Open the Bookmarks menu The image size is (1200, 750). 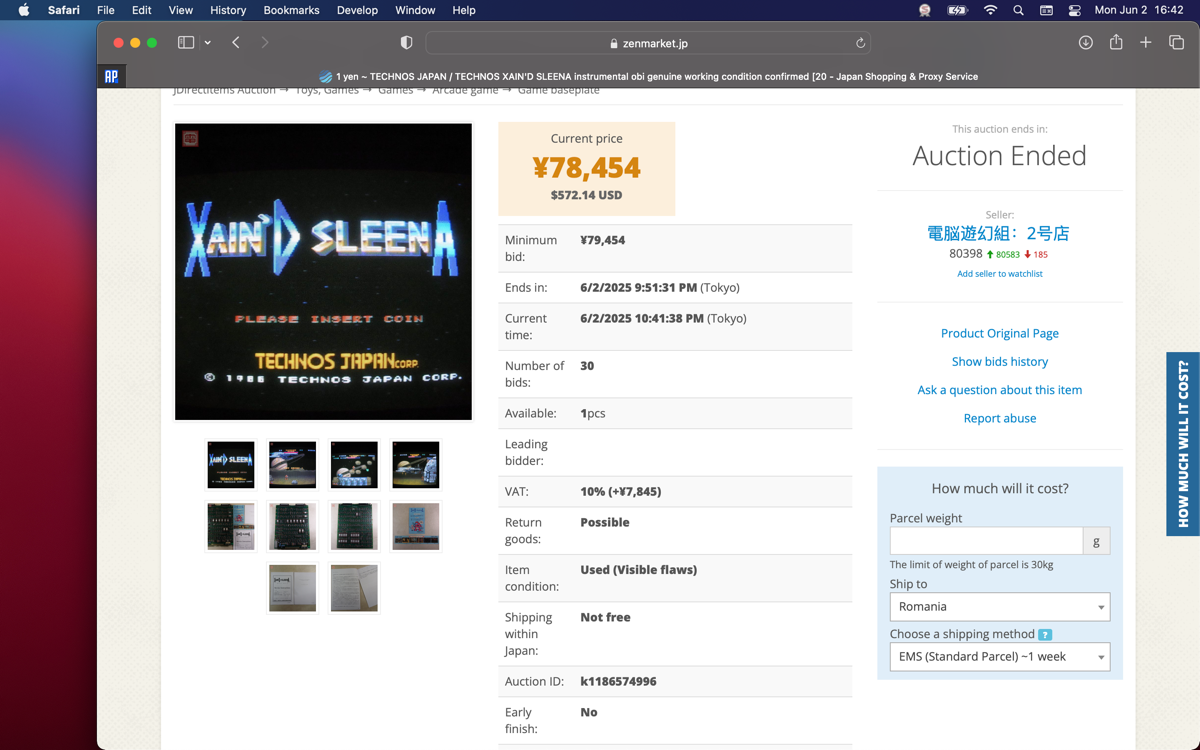pyautogui.click(x=291, y=10)
